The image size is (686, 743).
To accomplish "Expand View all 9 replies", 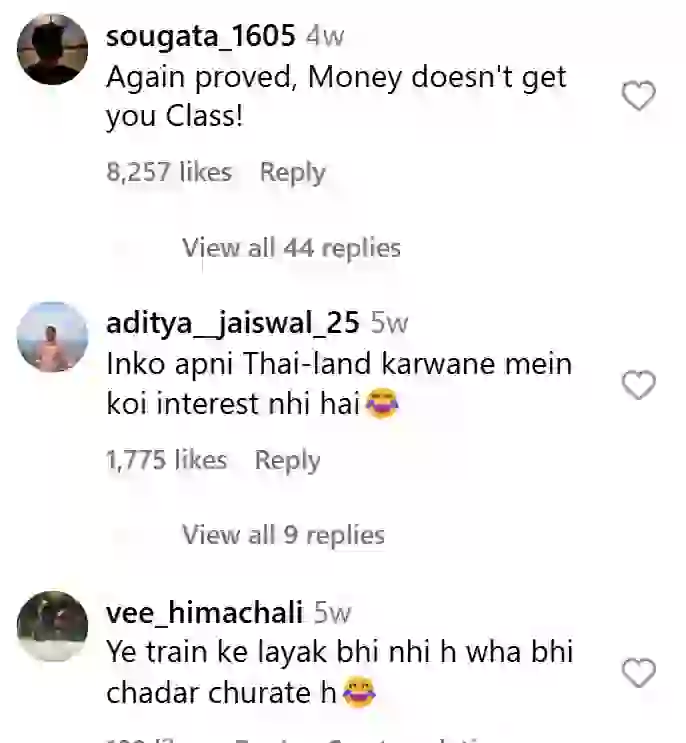I will [283, 535].
